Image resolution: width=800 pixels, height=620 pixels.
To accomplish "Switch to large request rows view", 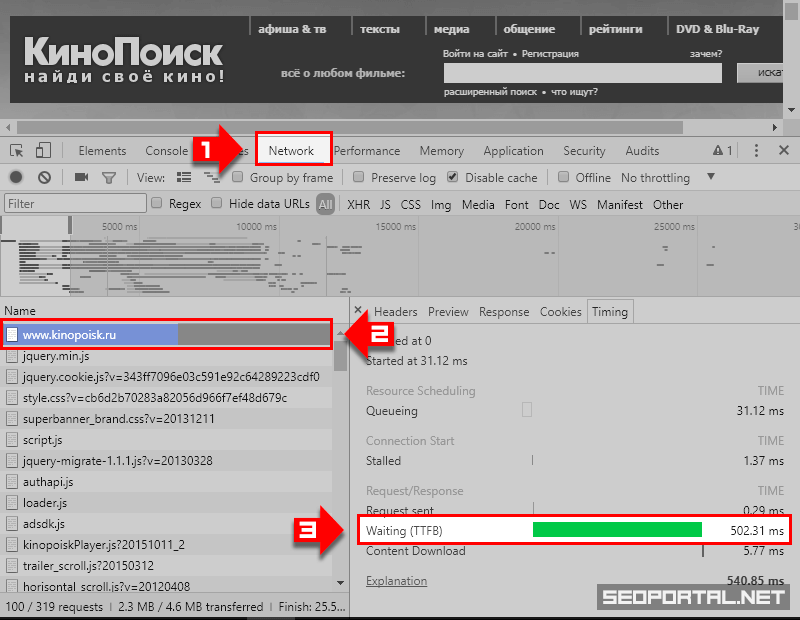I will click(184, 178).
